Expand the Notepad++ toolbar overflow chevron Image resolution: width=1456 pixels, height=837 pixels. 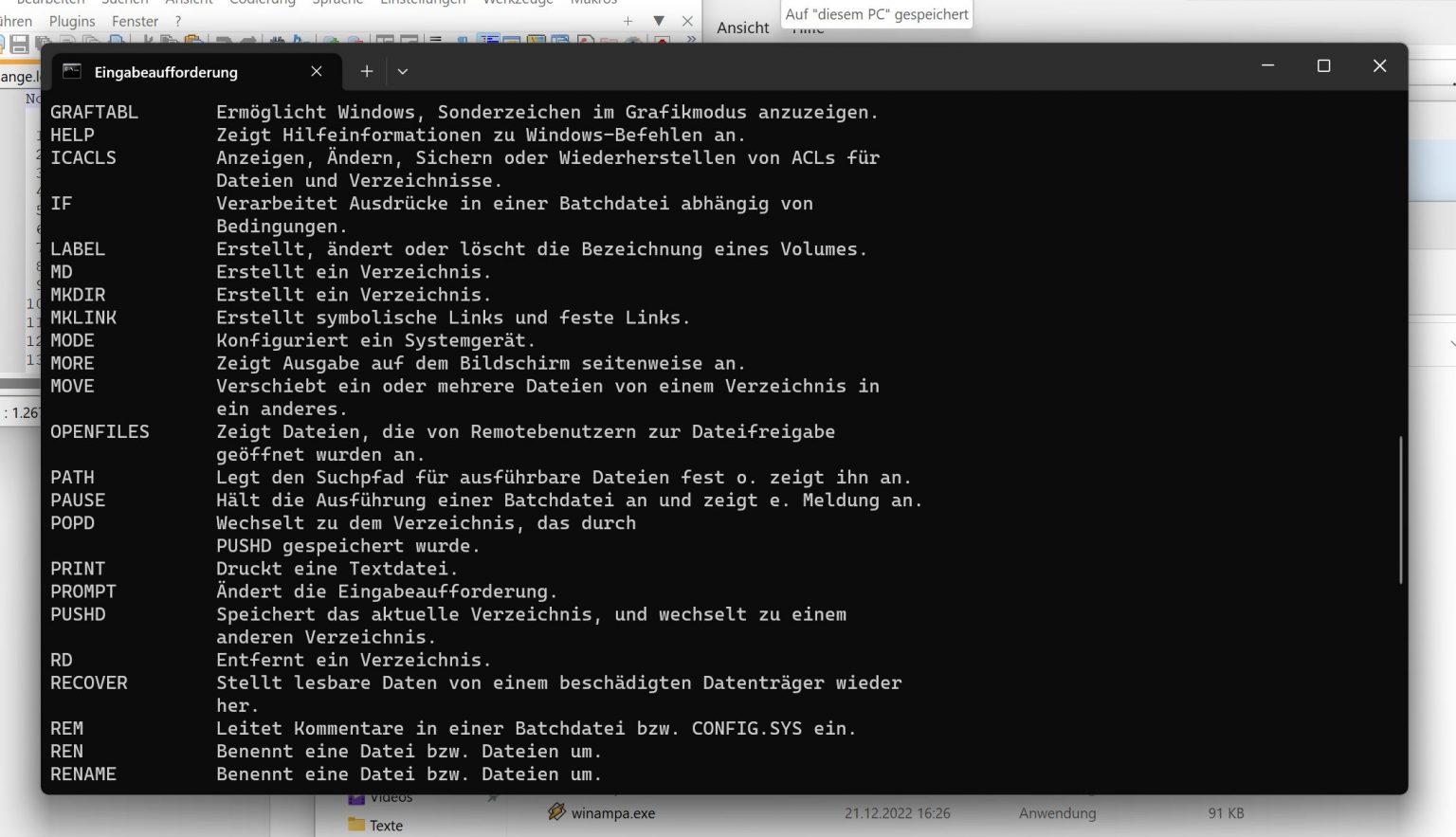tap(691, 40)
